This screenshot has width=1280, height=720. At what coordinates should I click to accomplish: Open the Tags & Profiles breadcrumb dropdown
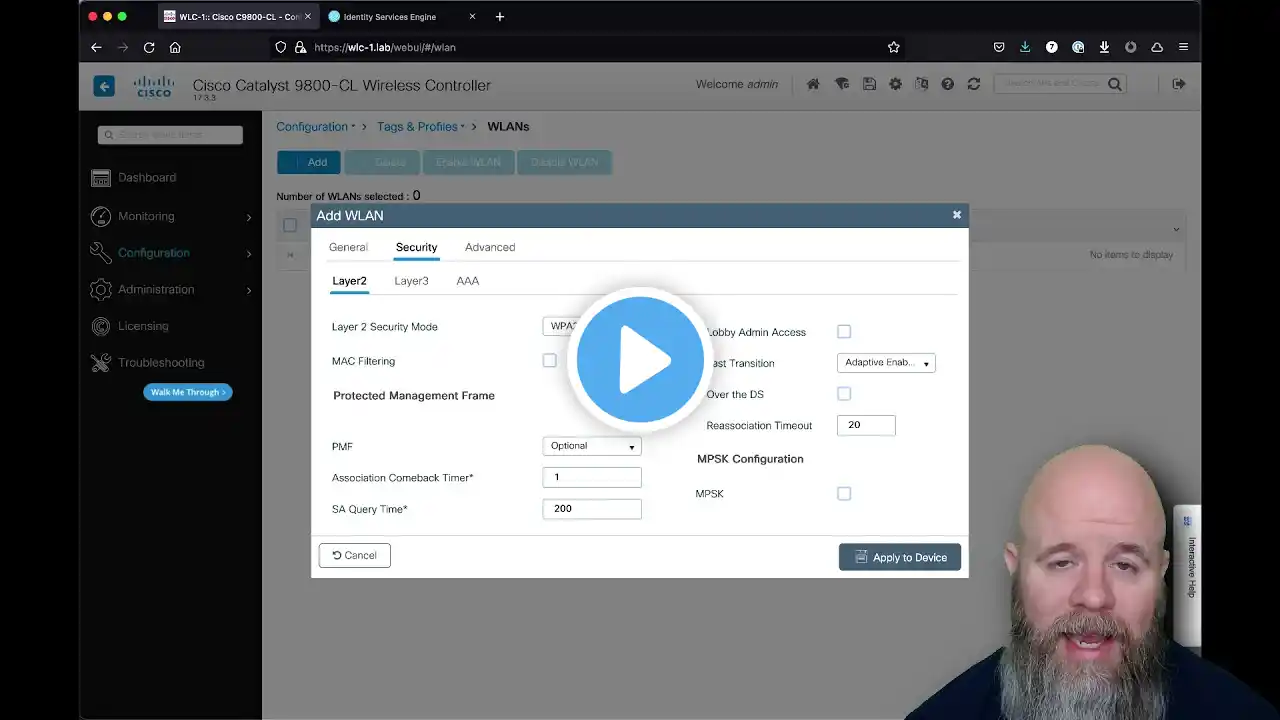(421, 127)
